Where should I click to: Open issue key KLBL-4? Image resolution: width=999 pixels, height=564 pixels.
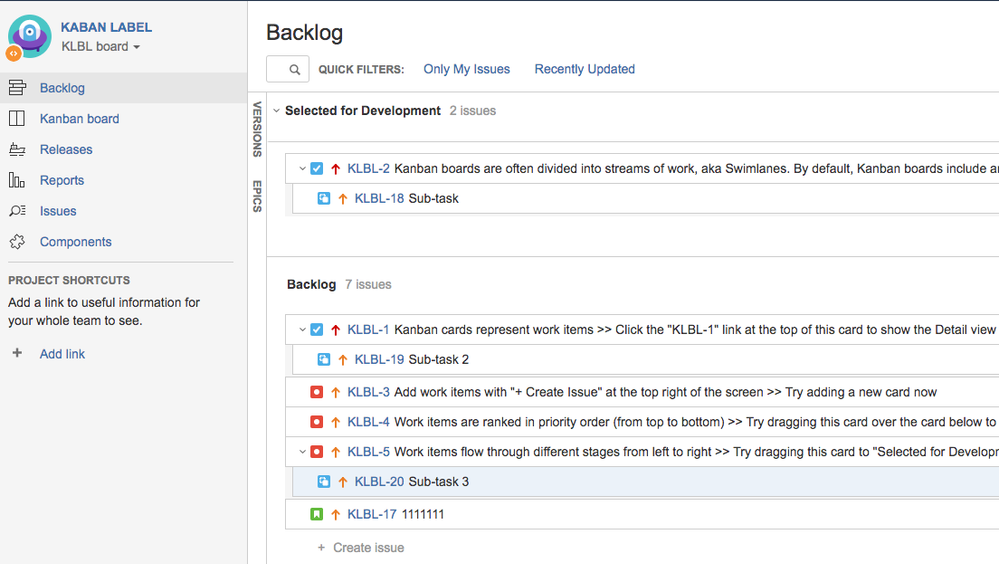click(368, 422)
